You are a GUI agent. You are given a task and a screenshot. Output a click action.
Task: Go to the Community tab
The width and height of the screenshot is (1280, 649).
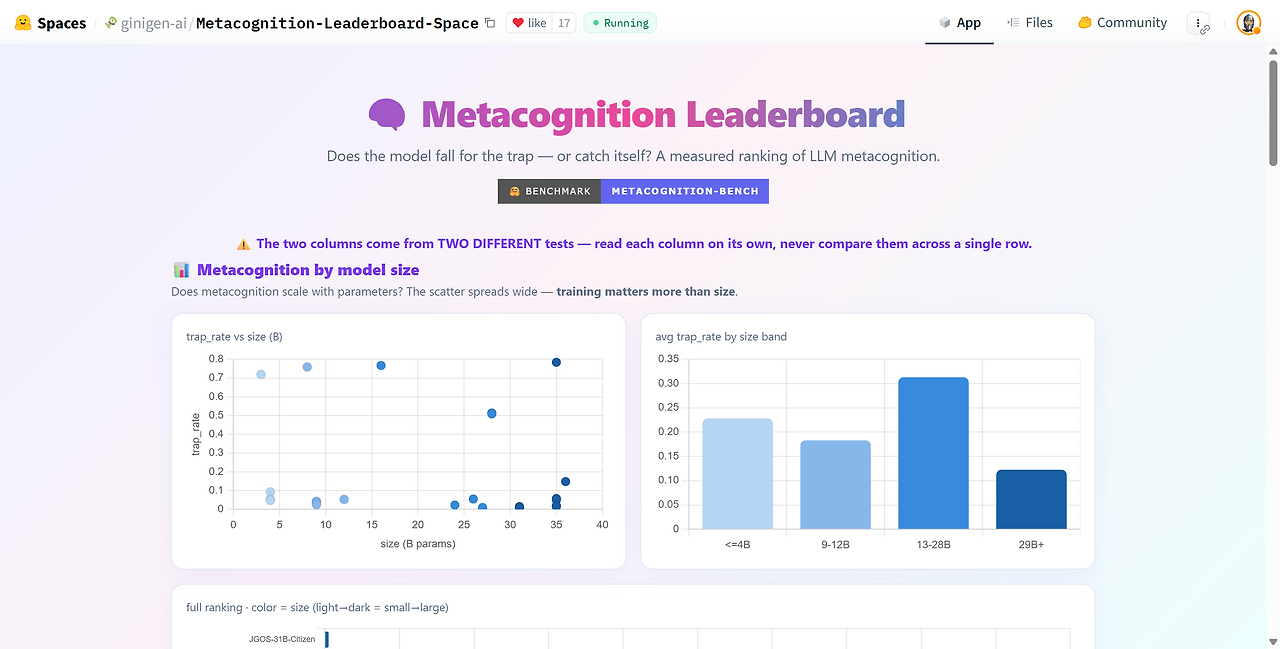(1122, 23)
